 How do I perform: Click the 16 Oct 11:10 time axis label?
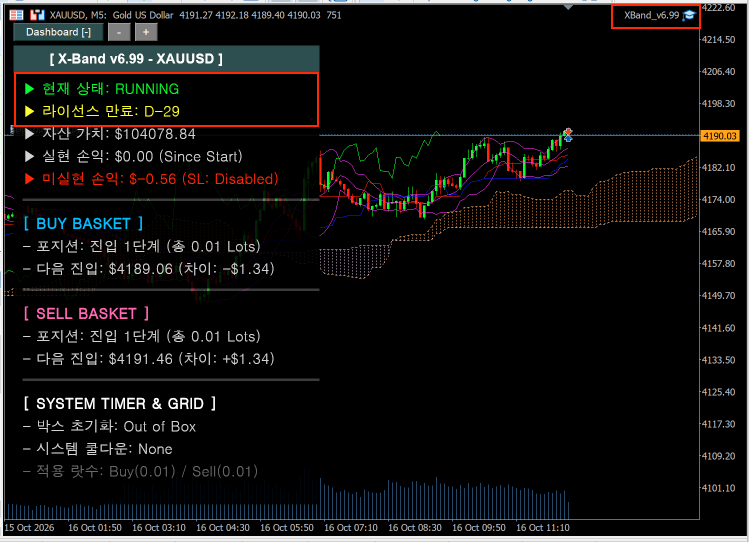[x=543, y=528]
